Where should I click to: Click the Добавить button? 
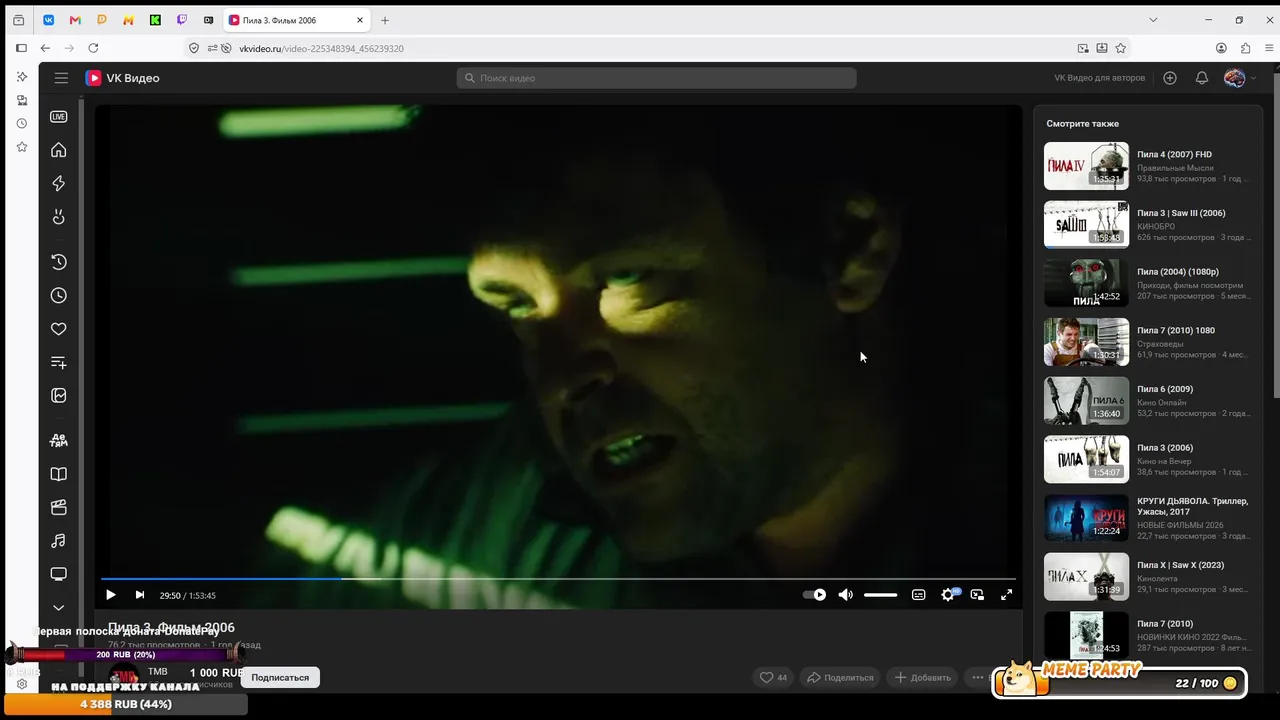[923, 677]
